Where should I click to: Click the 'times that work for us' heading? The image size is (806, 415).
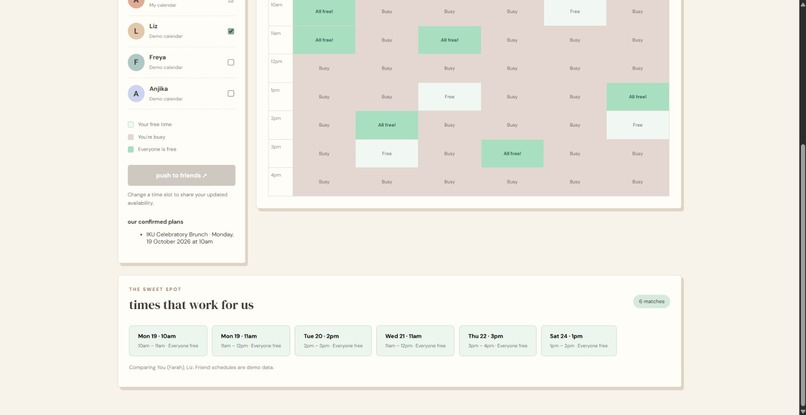pos(191,305)
